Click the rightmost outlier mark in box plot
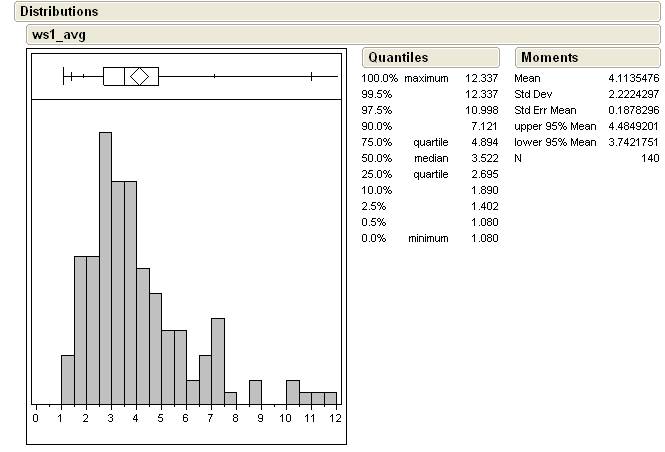Viewport: 665px width, 452px height. click(311, 76)
